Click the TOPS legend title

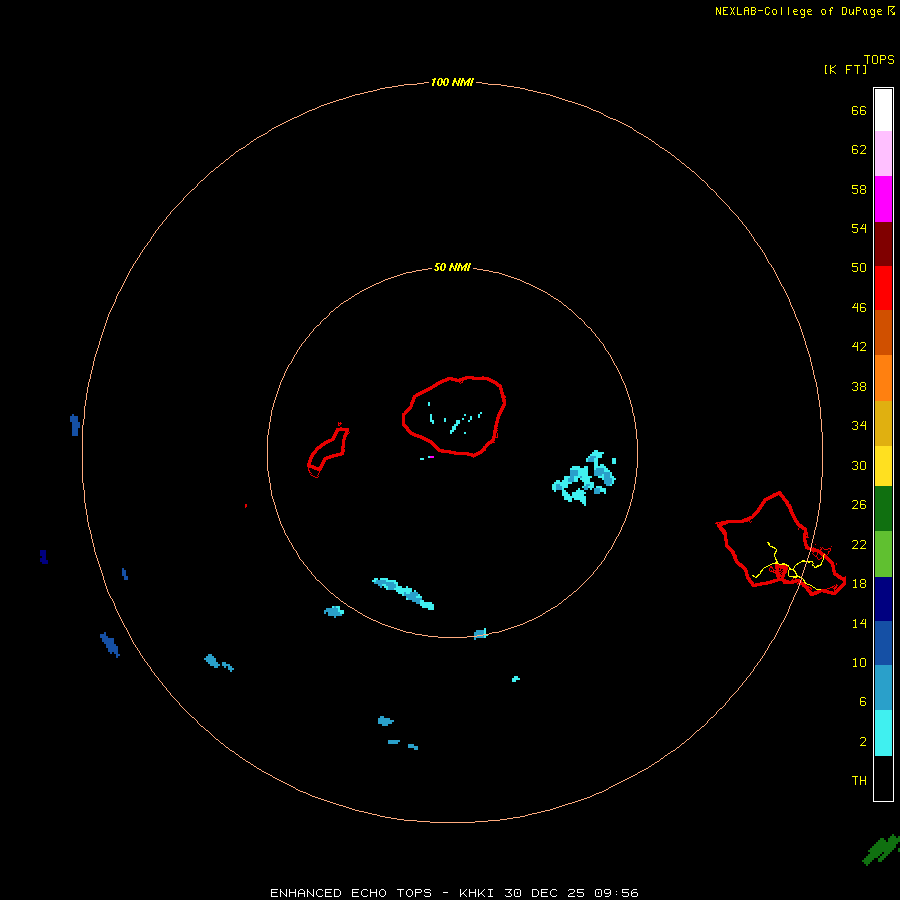click(x=879, y=60)
